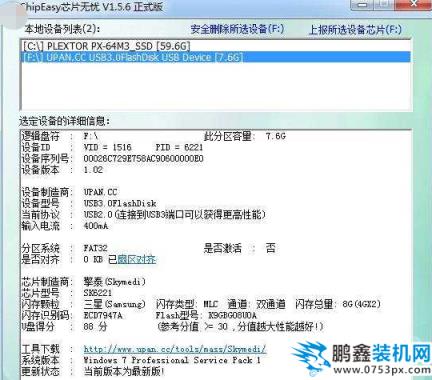Open the 扇区对齐 hyperlink

coord(136,259)
